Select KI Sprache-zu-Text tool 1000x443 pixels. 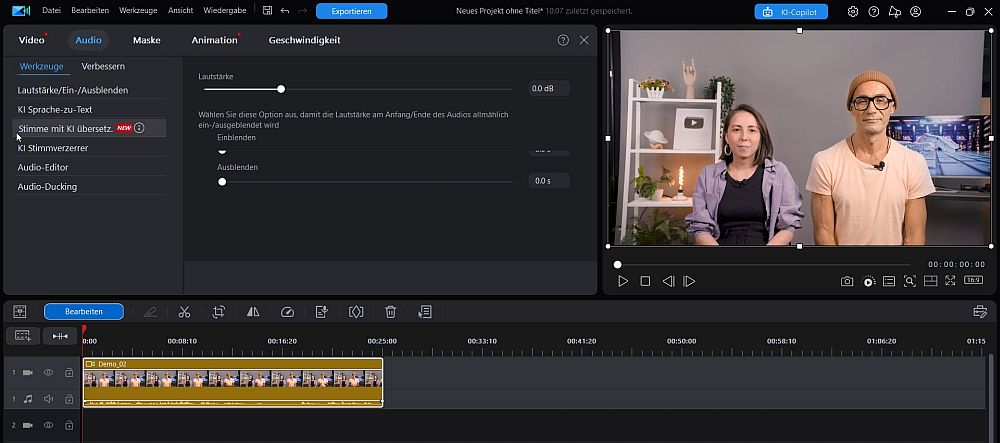89,110
